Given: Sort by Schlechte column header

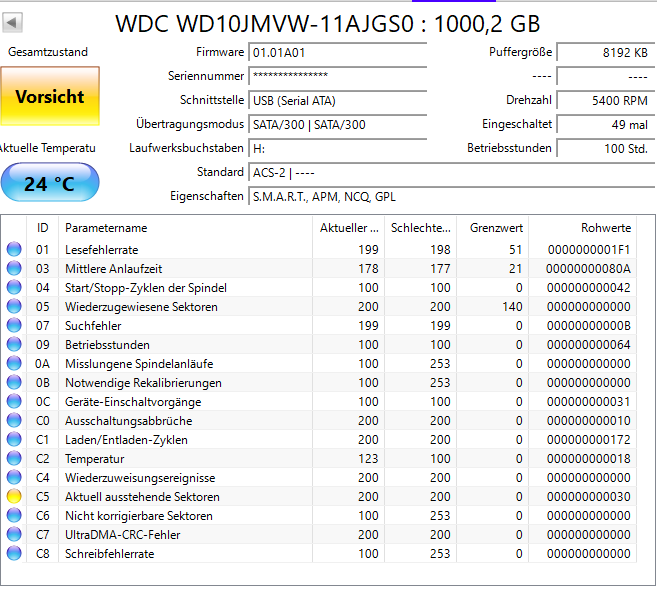Looking at the screenshot, I should coord(421,228).
